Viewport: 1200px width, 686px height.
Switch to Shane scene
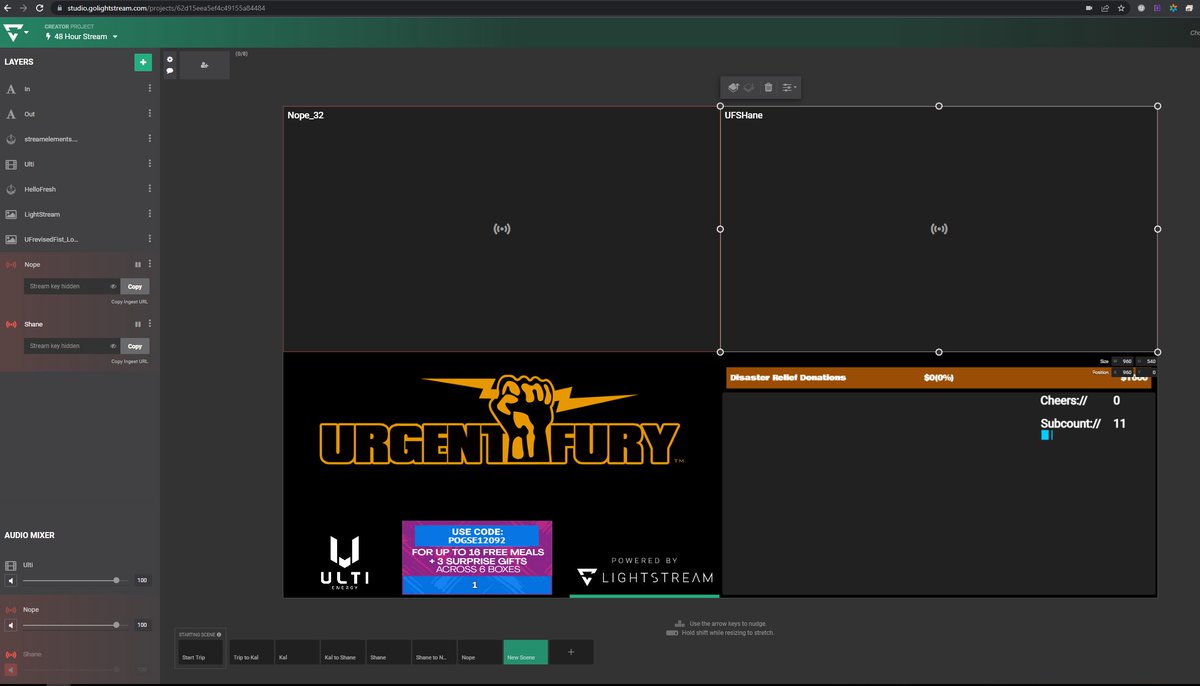389,652
